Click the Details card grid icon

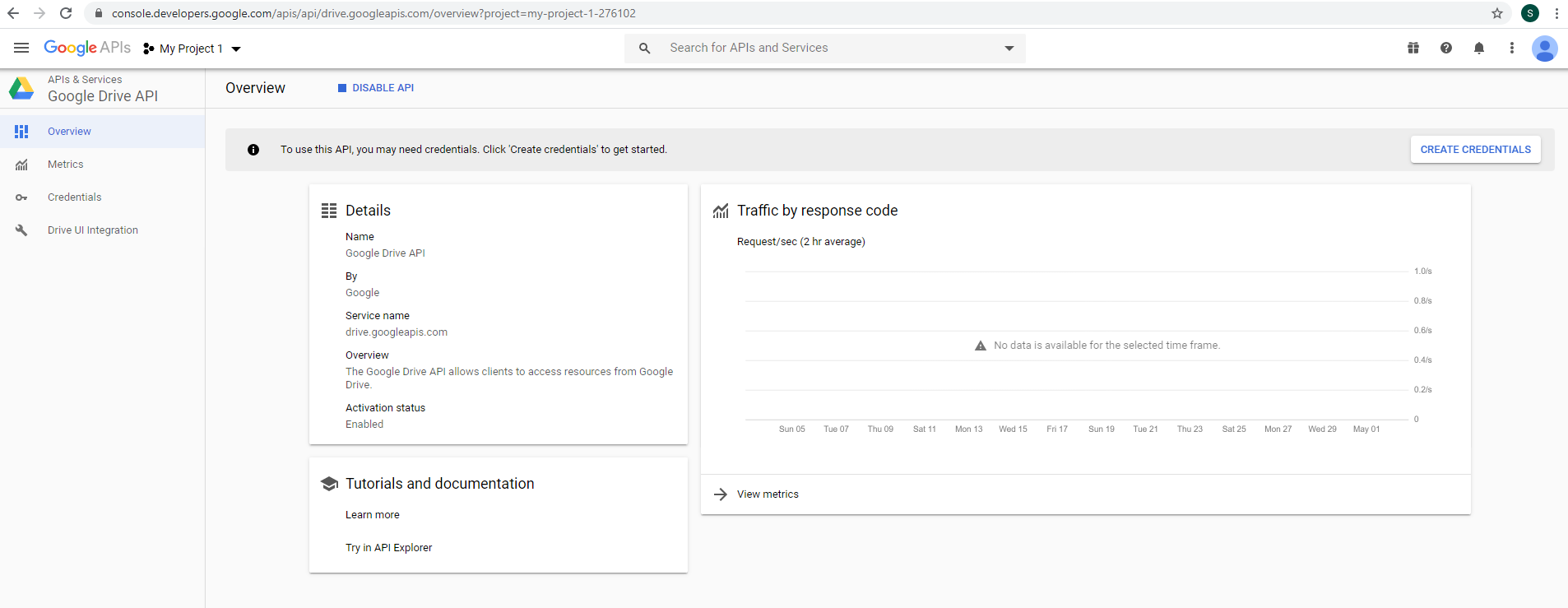(329, 211)
